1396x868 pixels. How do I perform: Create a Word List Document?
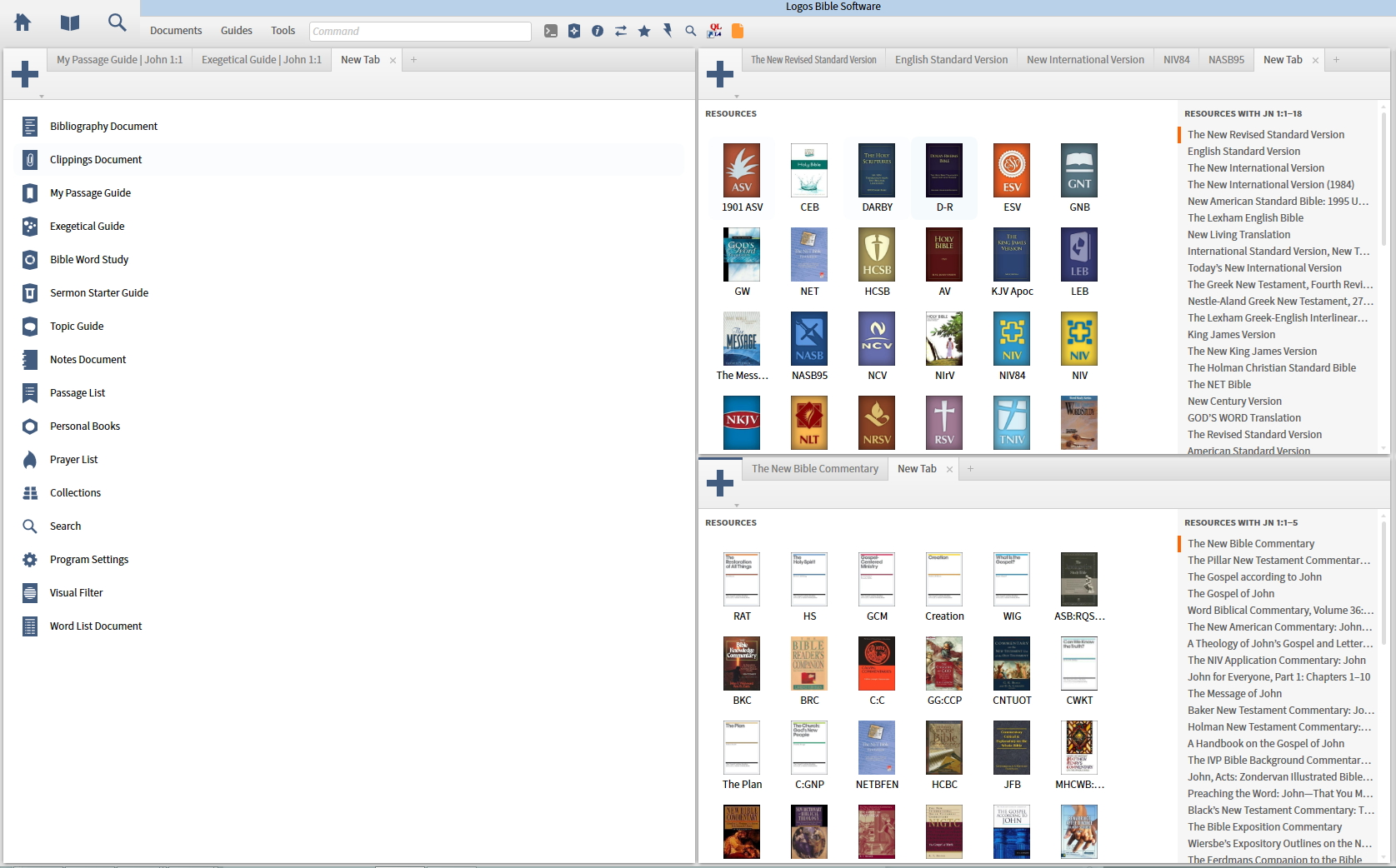(x=96, y=626)
